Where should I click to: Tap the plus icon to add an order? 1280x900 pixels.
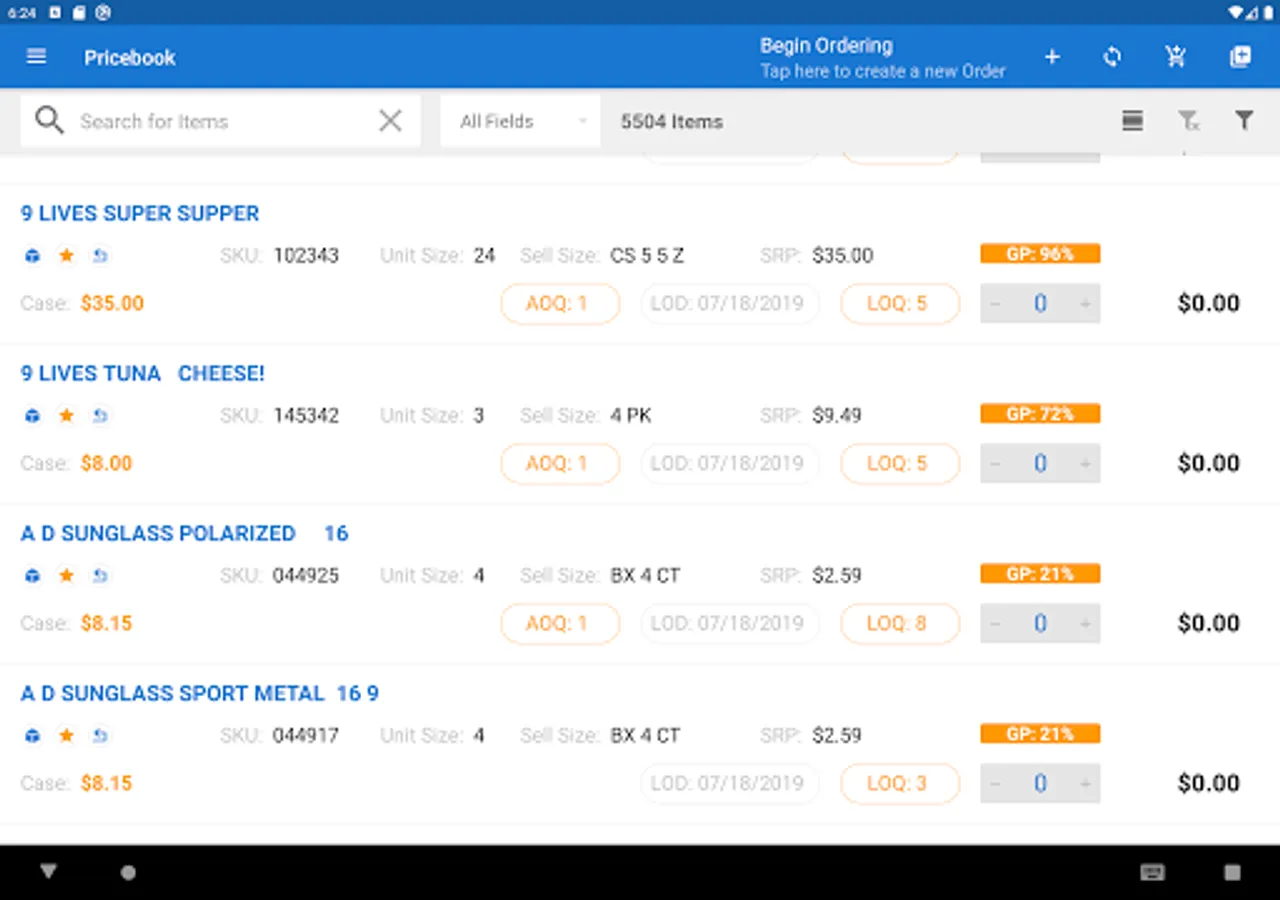(x=1052, y=57)
